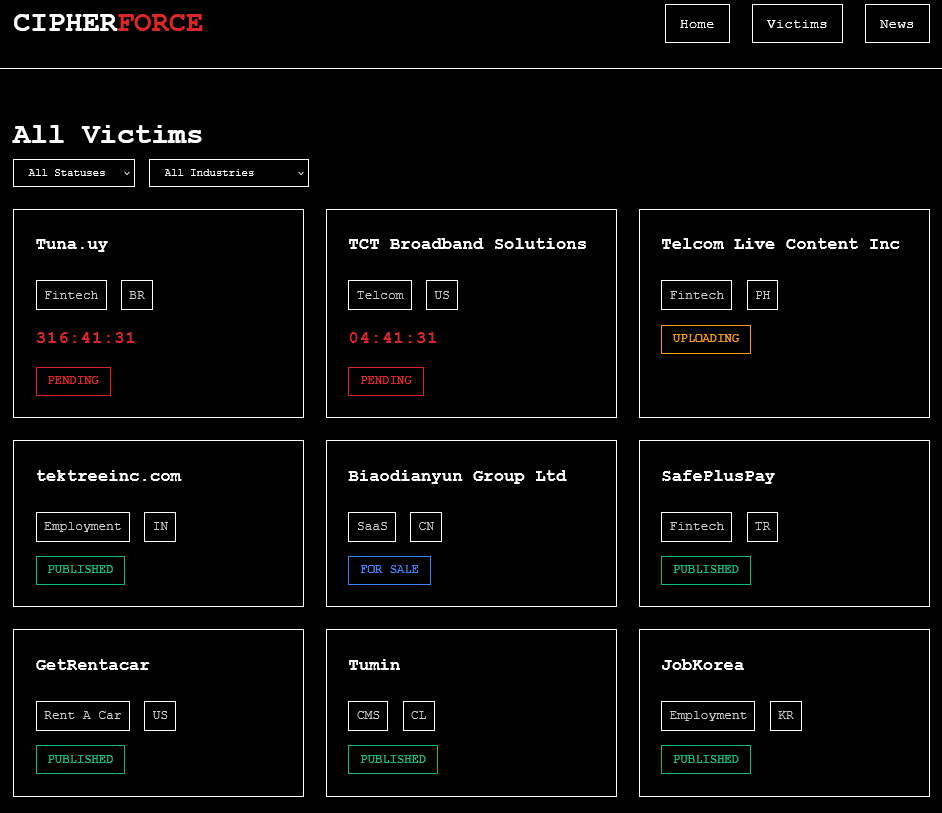
Task: Open the FOR SALE listing for Biaodianyun Group Ltd
Action: tap(389, 570)
